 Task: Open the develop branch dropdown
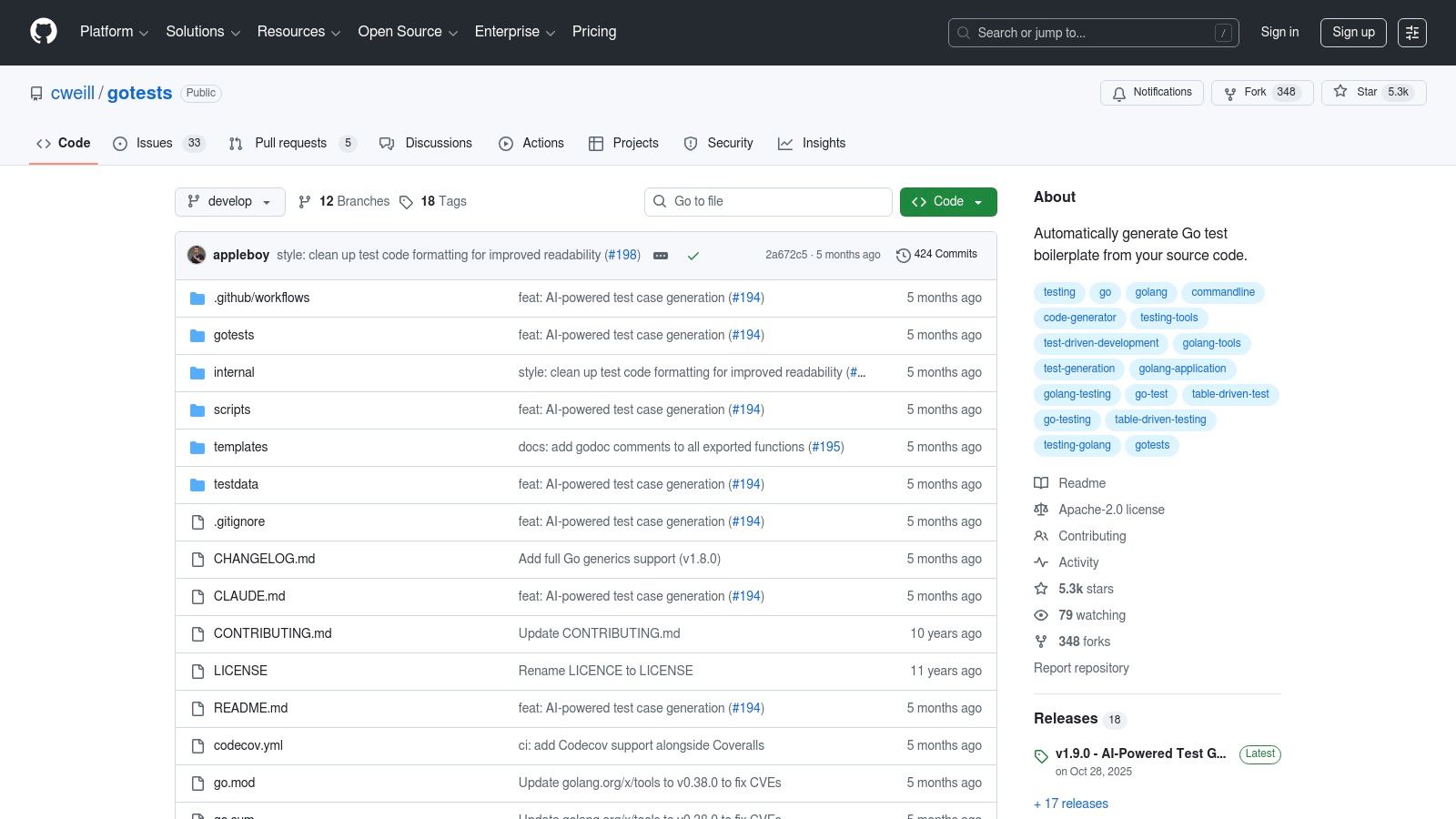click(229, 201)
